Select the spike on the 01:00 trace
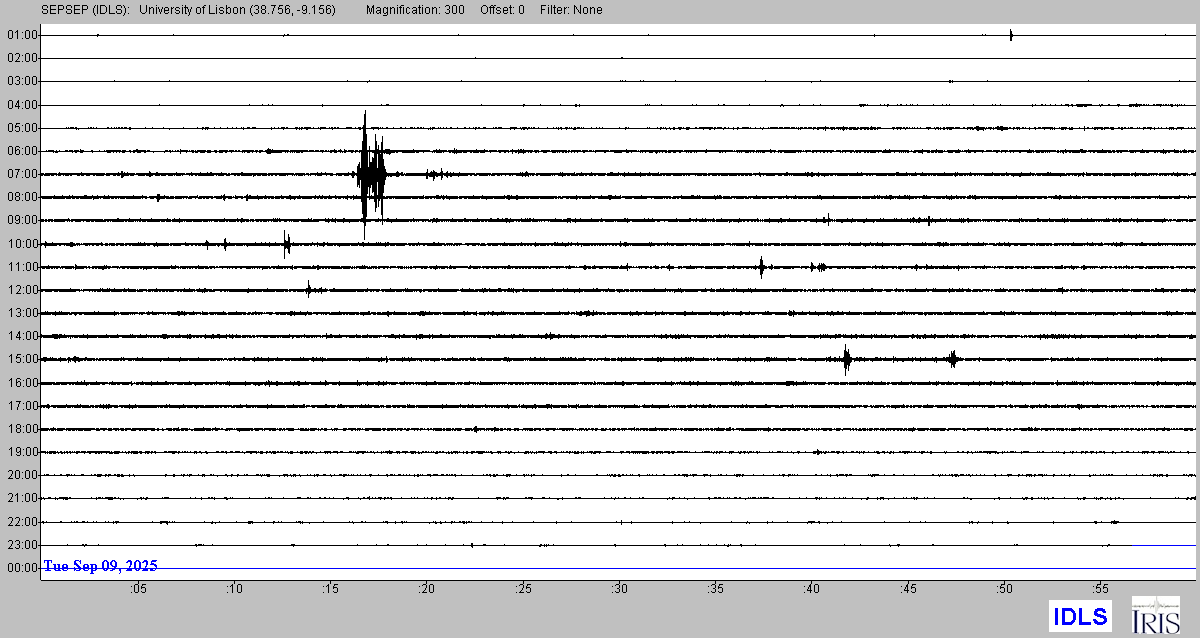 pos(1011,35)
